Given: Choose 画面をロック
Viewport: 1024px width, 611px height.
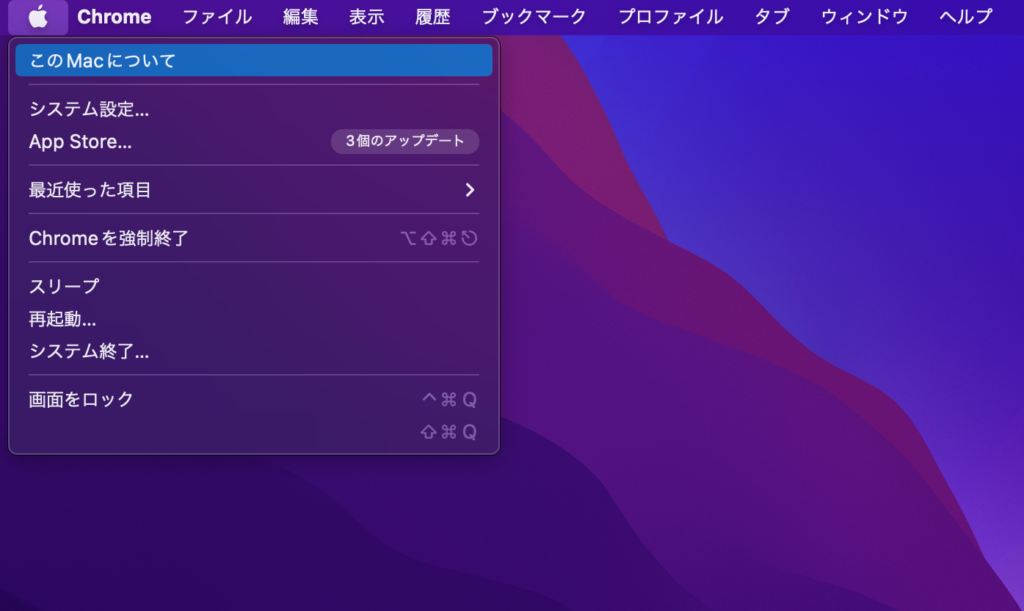Looking at the screenshot, I should (254, 400).
